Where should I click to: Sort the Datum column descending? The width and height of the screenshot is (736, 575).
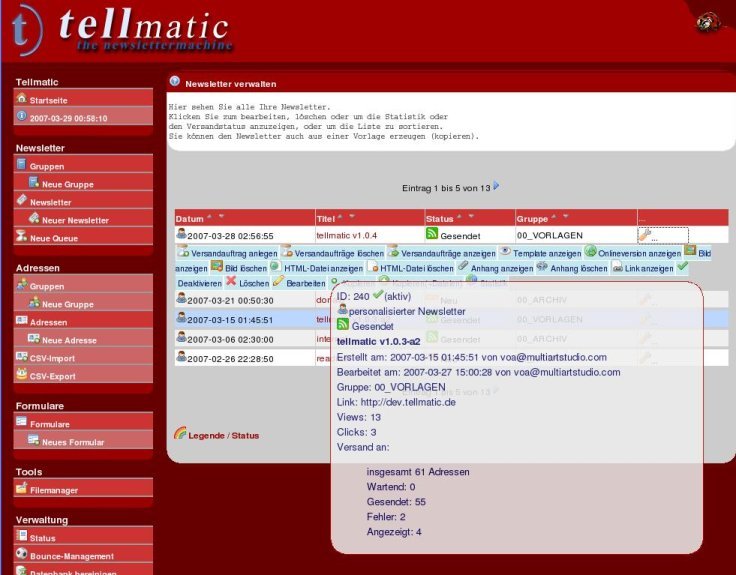(222, 217)
